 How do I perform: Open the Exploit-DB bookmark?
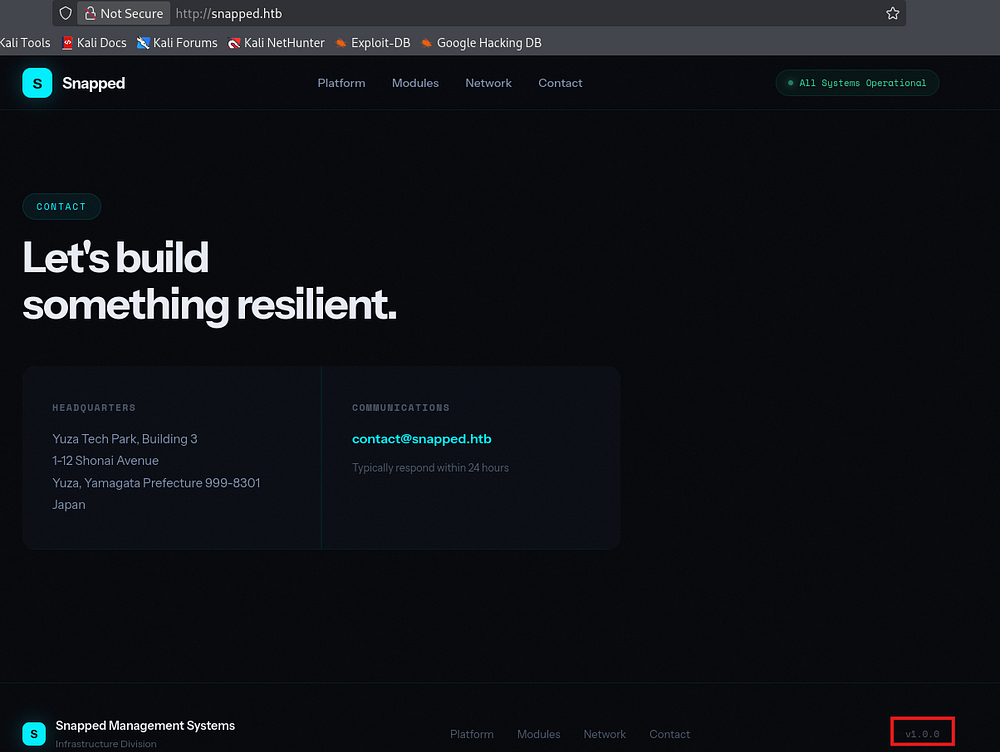372,43
